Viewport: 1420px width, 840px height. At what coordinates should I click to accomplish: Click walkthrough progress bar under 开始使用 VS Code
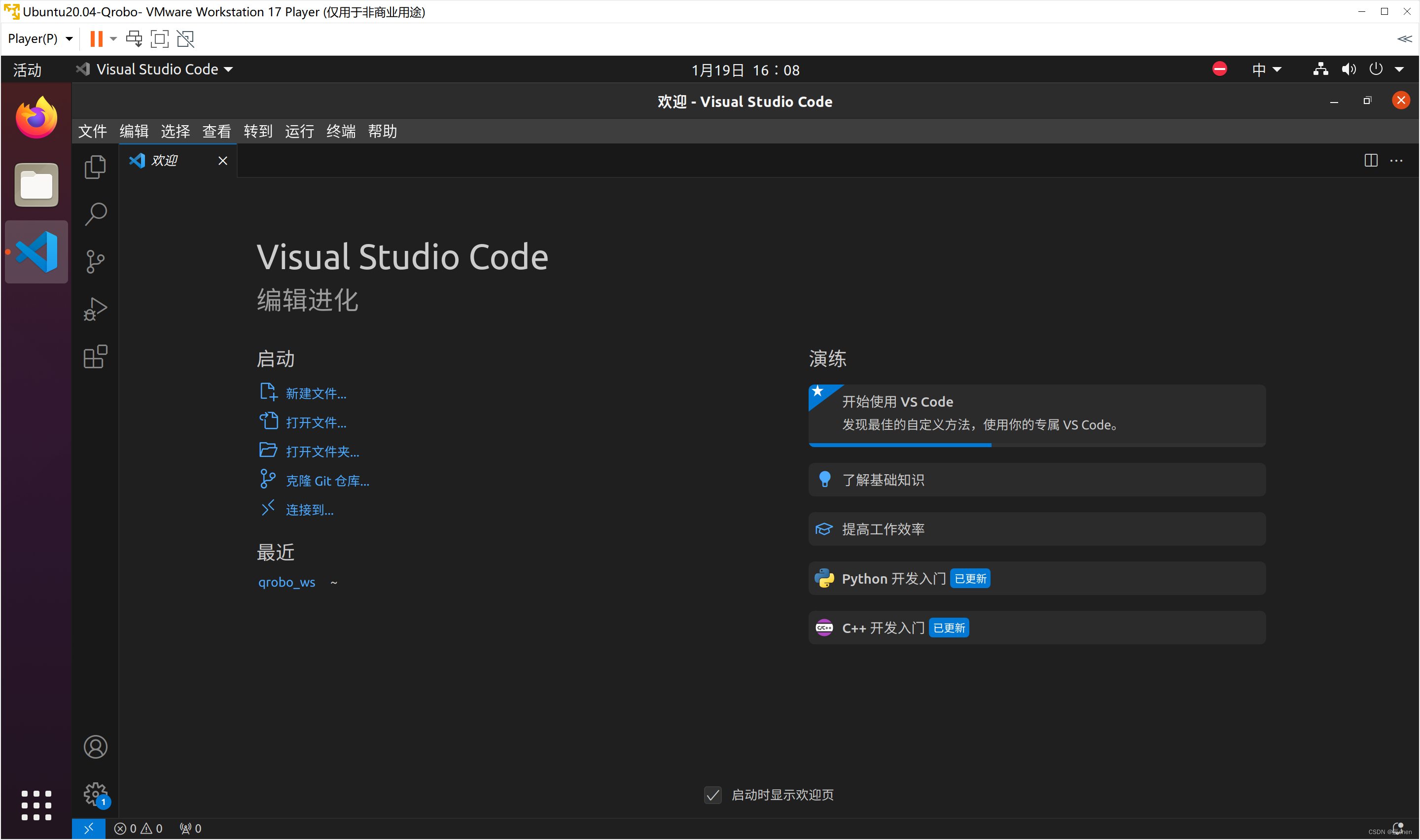pos(1037,446)
